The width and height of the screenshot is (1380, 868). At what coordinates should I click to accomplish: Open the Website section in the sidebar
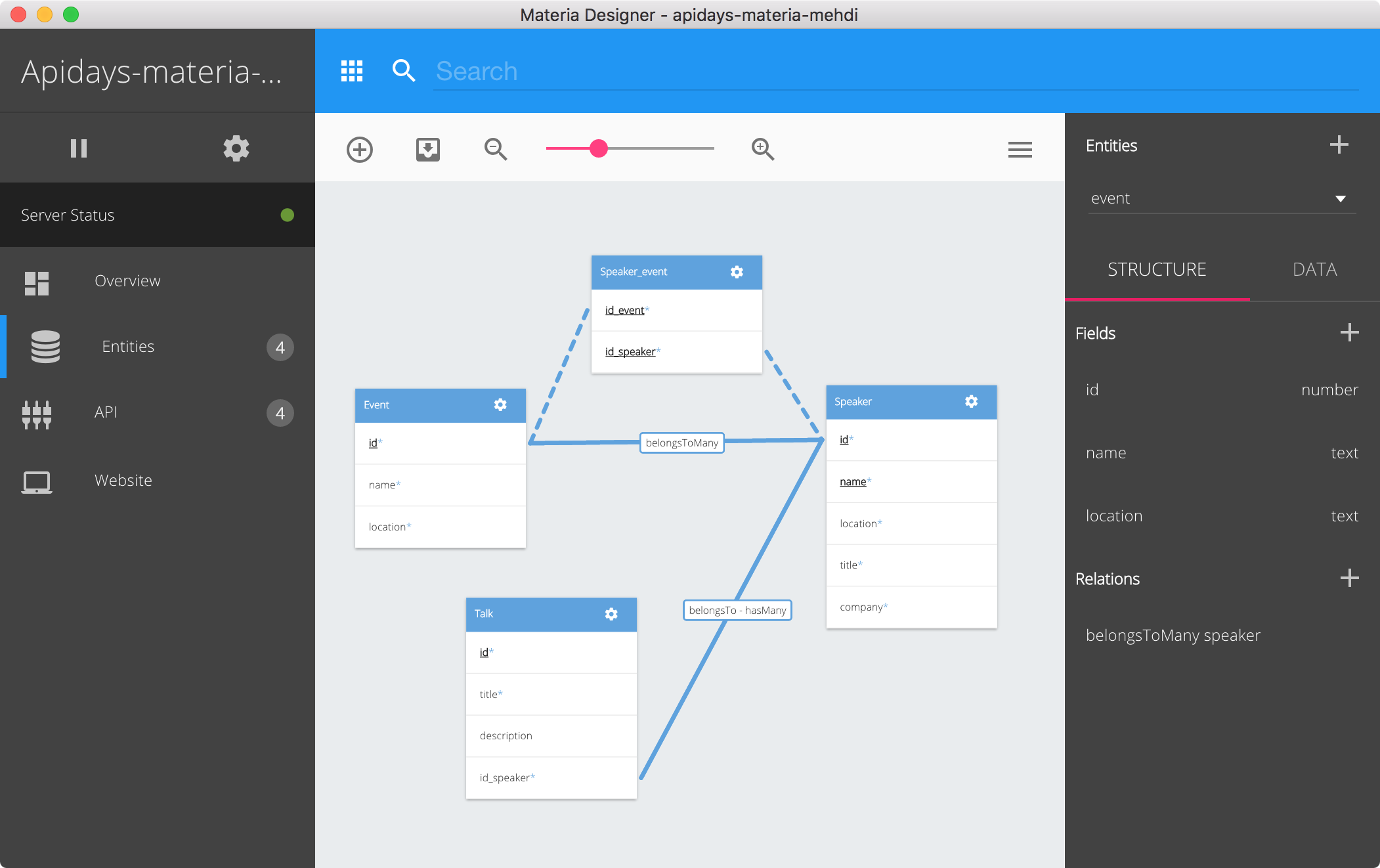coord(123,481)
